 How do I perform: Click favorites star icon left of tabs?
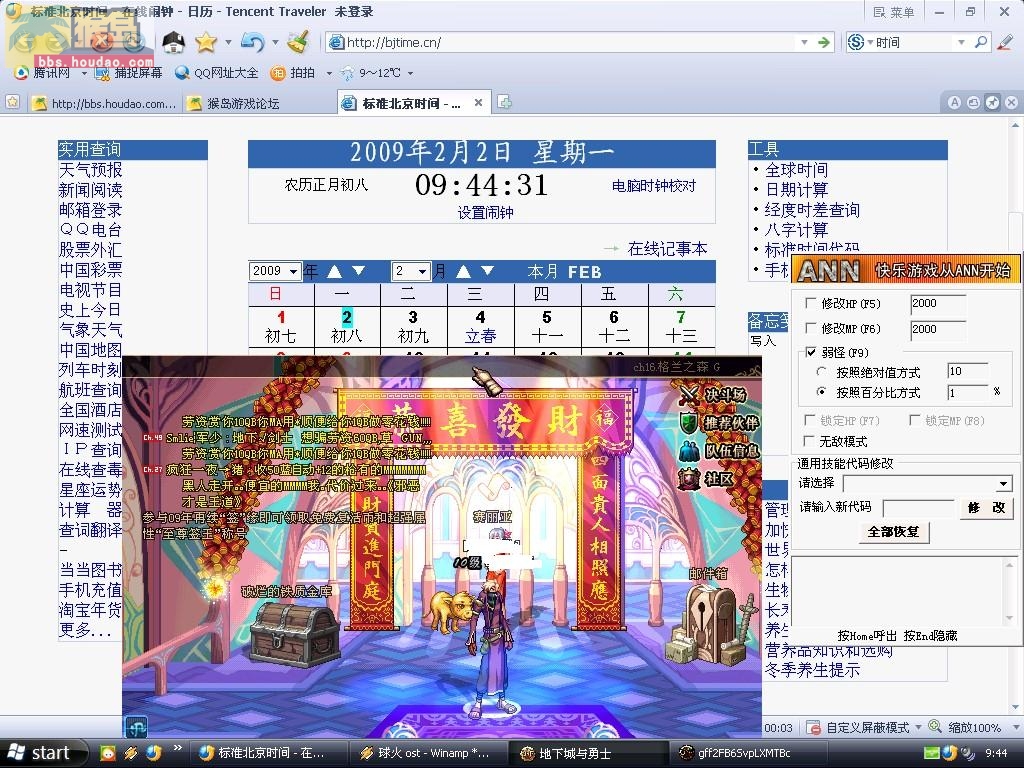coord(12,103)
